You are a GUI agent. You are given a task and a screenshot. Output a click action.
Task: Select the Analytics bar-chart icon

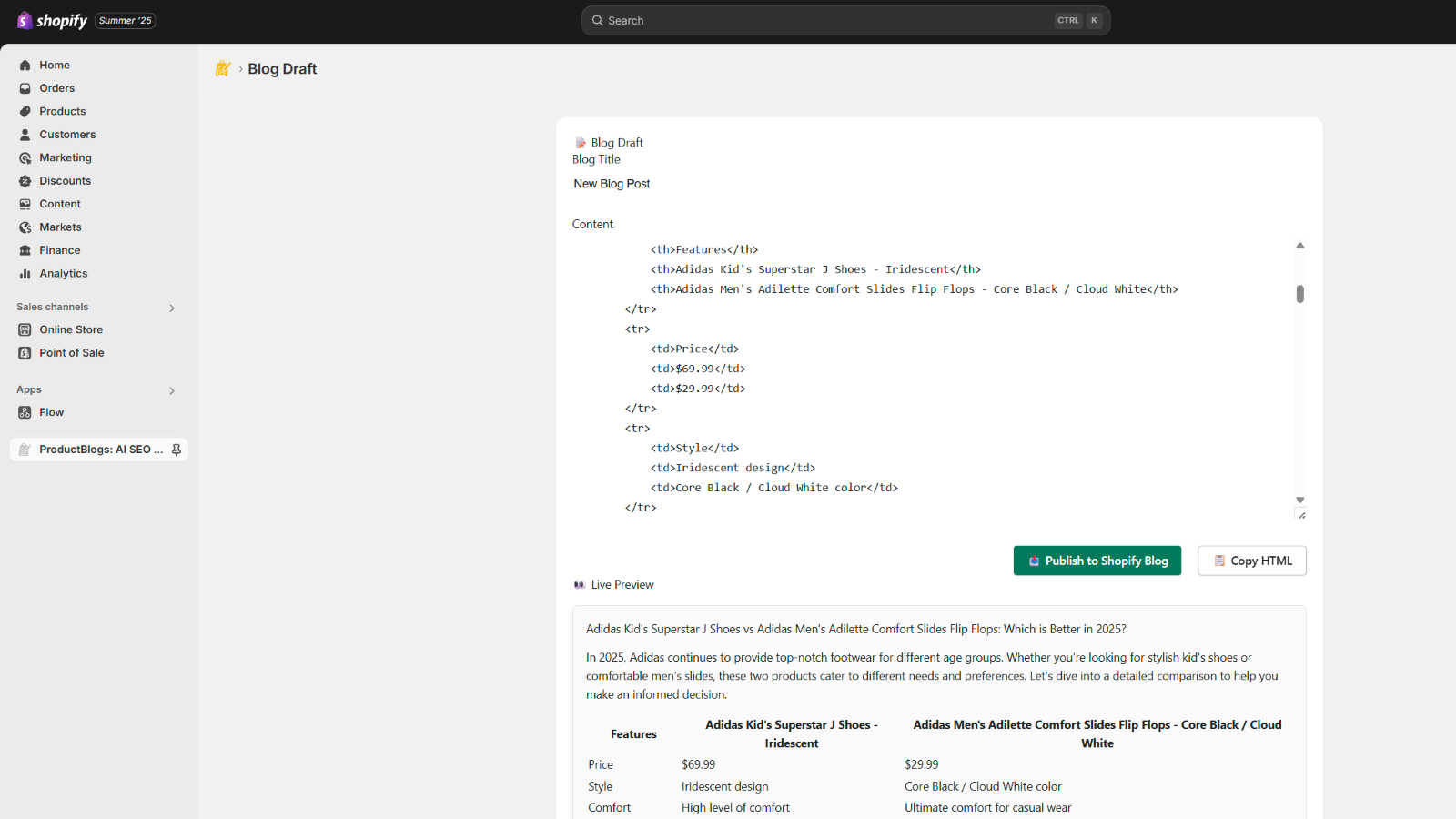[25, 273]
